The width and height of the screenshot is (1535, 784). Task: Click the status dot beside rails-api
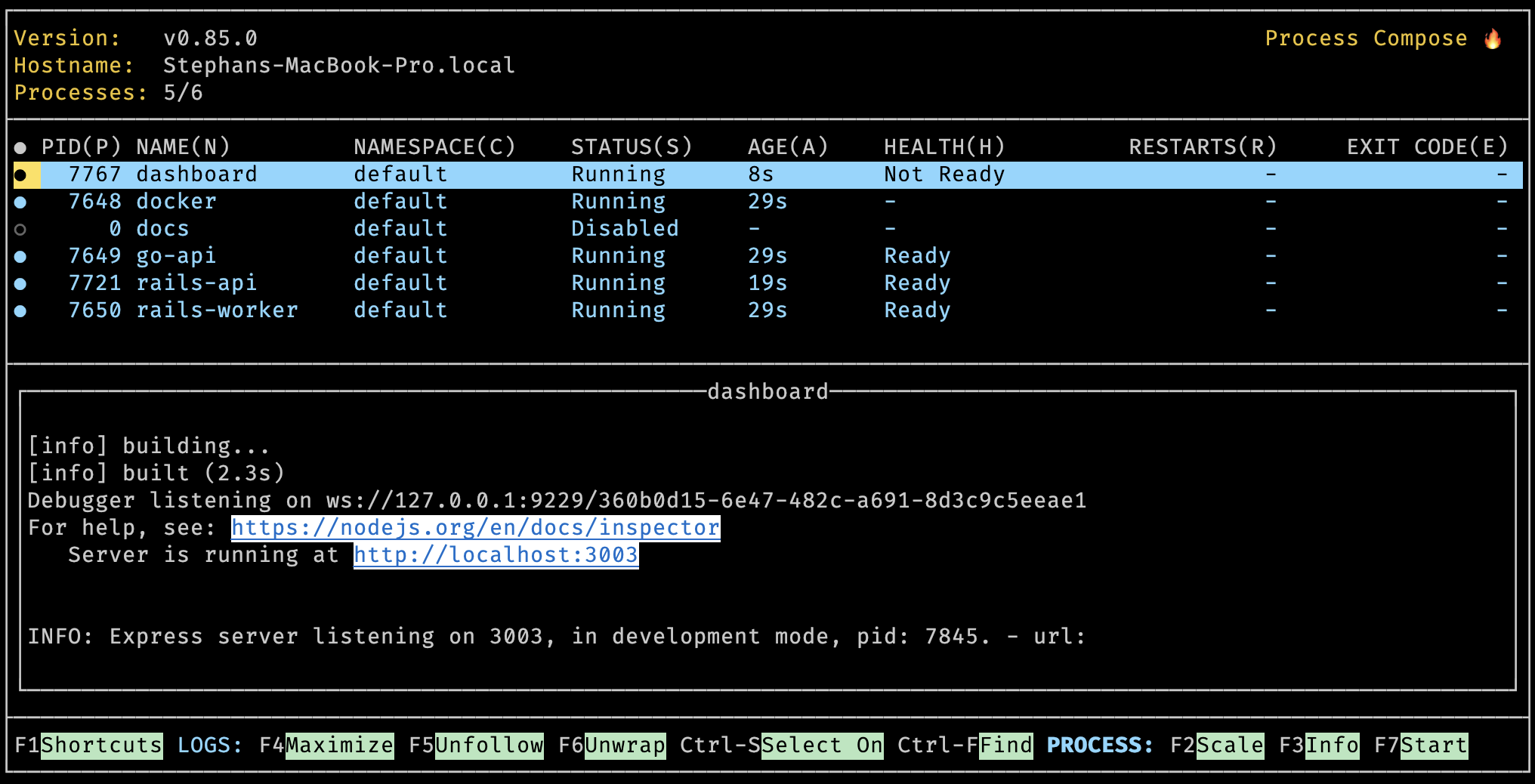[20, 284]
